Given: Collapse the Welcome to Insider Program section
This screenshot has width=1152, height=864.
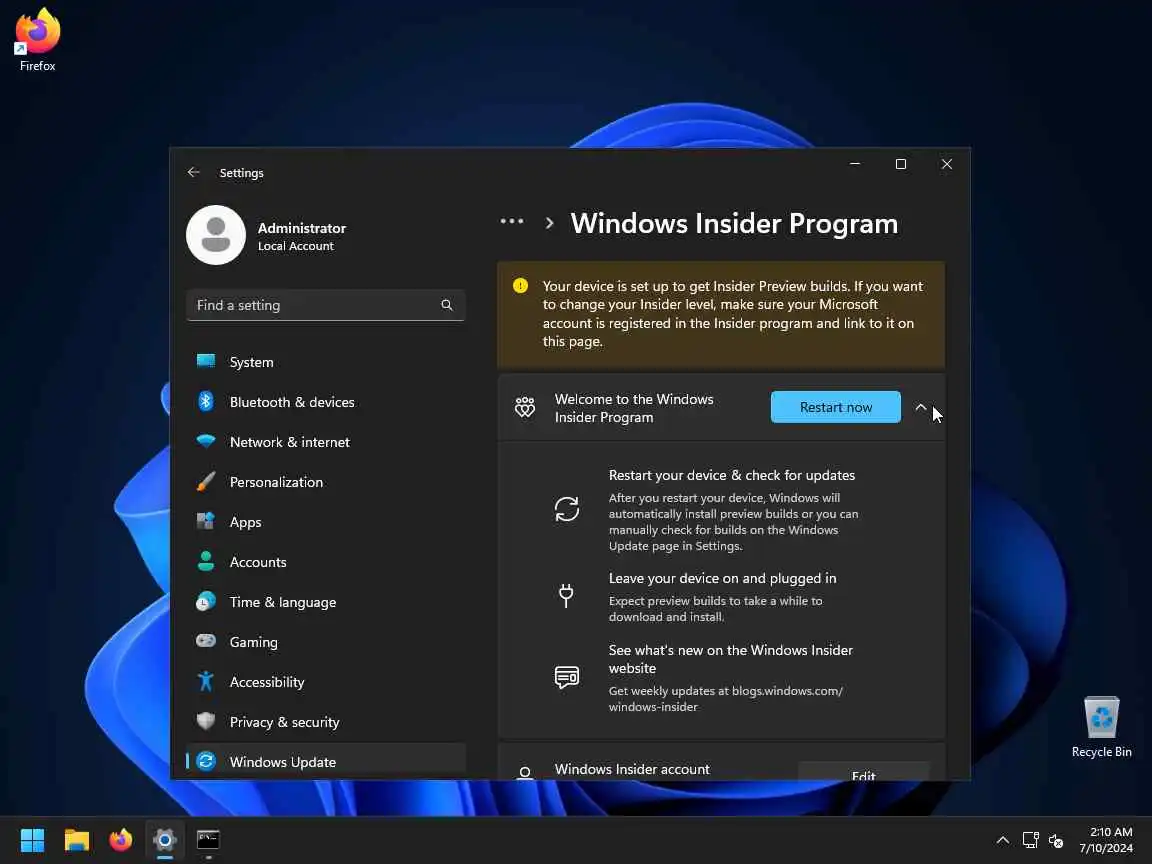Looking at the screenshot, I should pos(921,407).
